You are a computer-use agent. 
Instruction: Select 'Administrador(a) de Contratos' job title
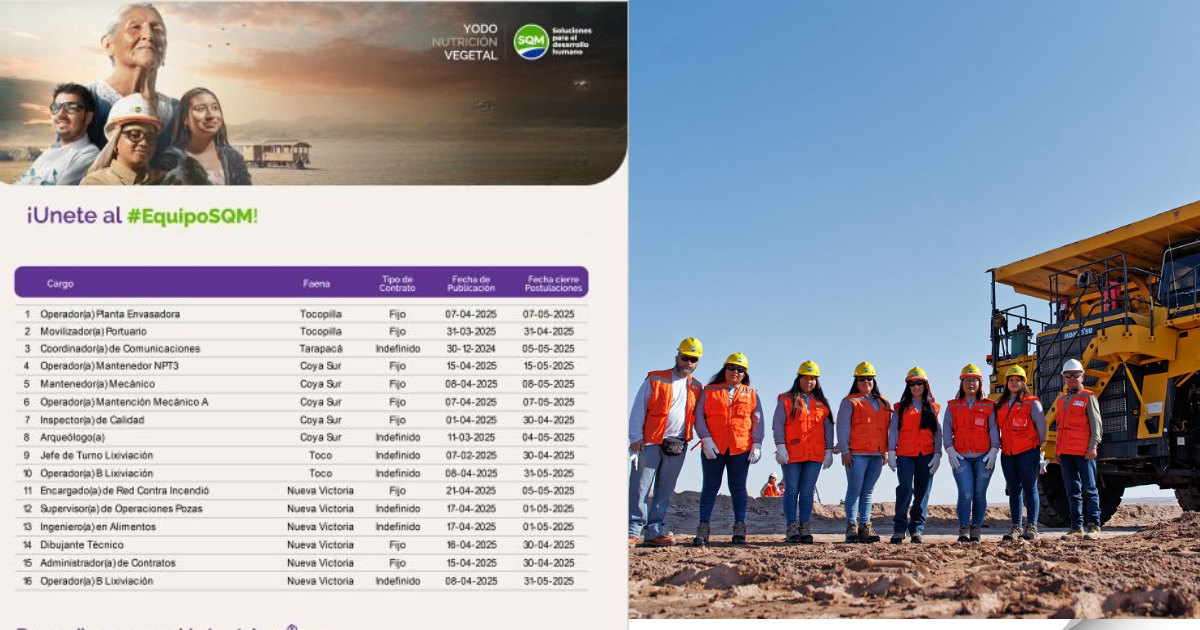click(x=107, y=563)
